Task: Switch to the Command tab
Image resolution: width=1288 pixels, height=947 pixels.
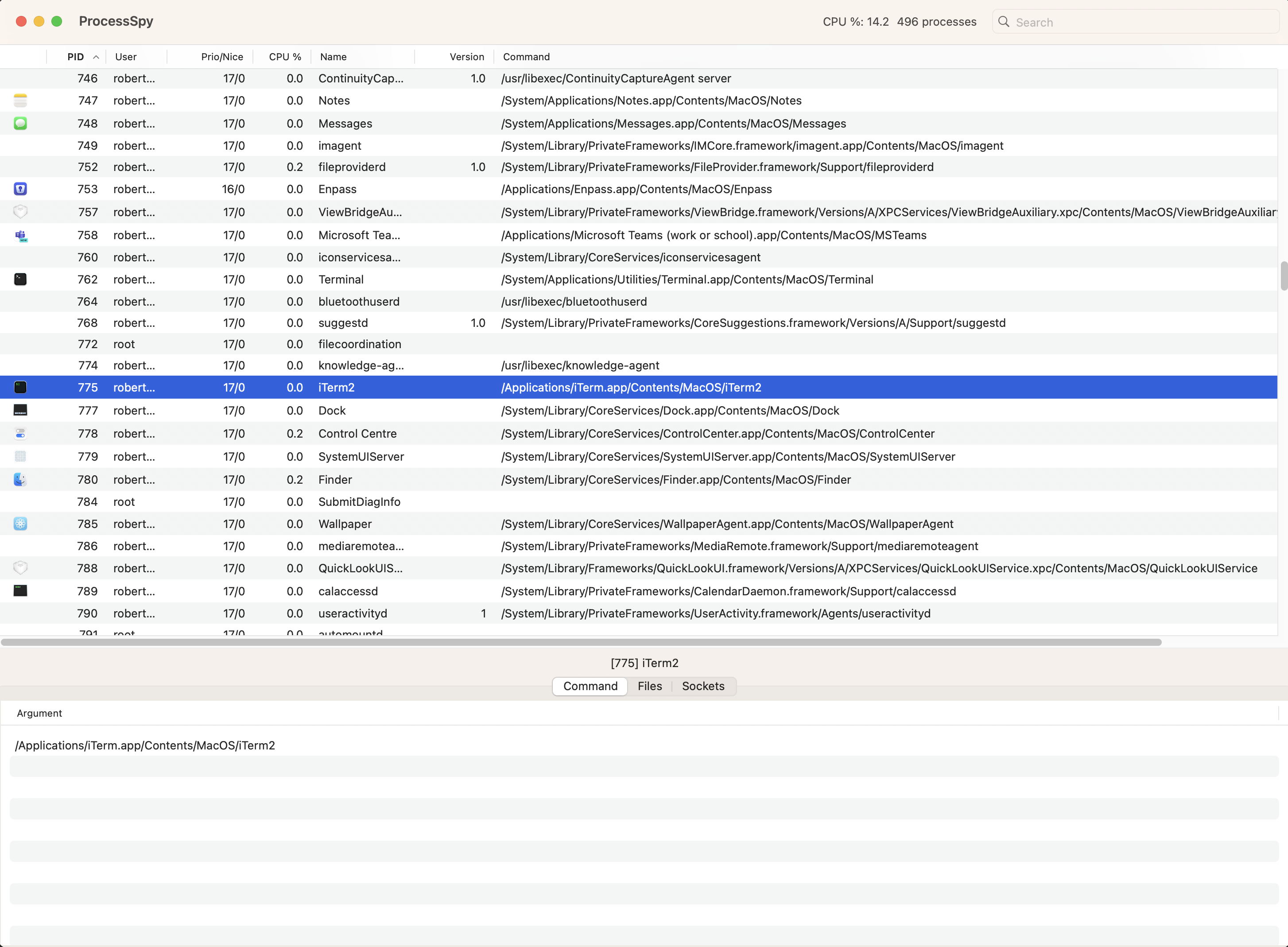Action: (x=590, y=686)
